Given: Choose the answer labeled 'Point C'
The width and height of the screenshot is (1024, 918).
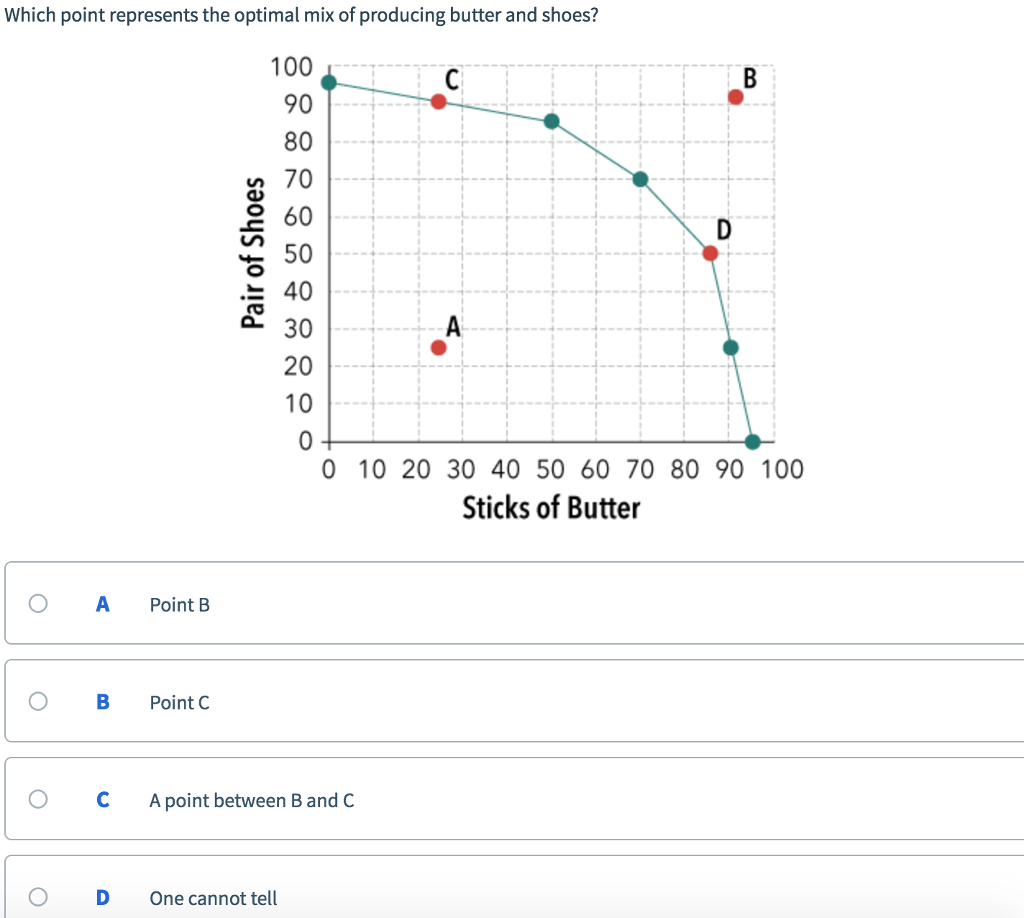Looking at the screenshot, I should click(x=180, y=703).
